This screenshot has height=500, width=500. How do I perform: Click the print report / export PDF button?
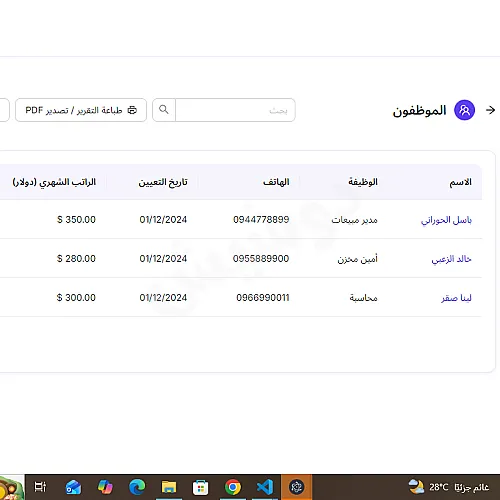[81, 110]
